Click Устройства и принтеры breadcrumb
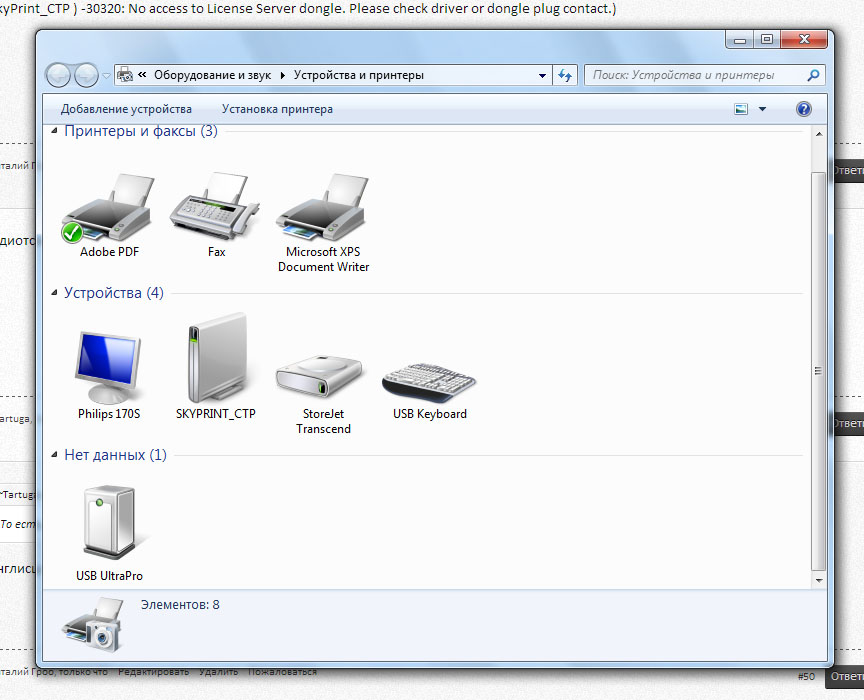 [359, 75]
